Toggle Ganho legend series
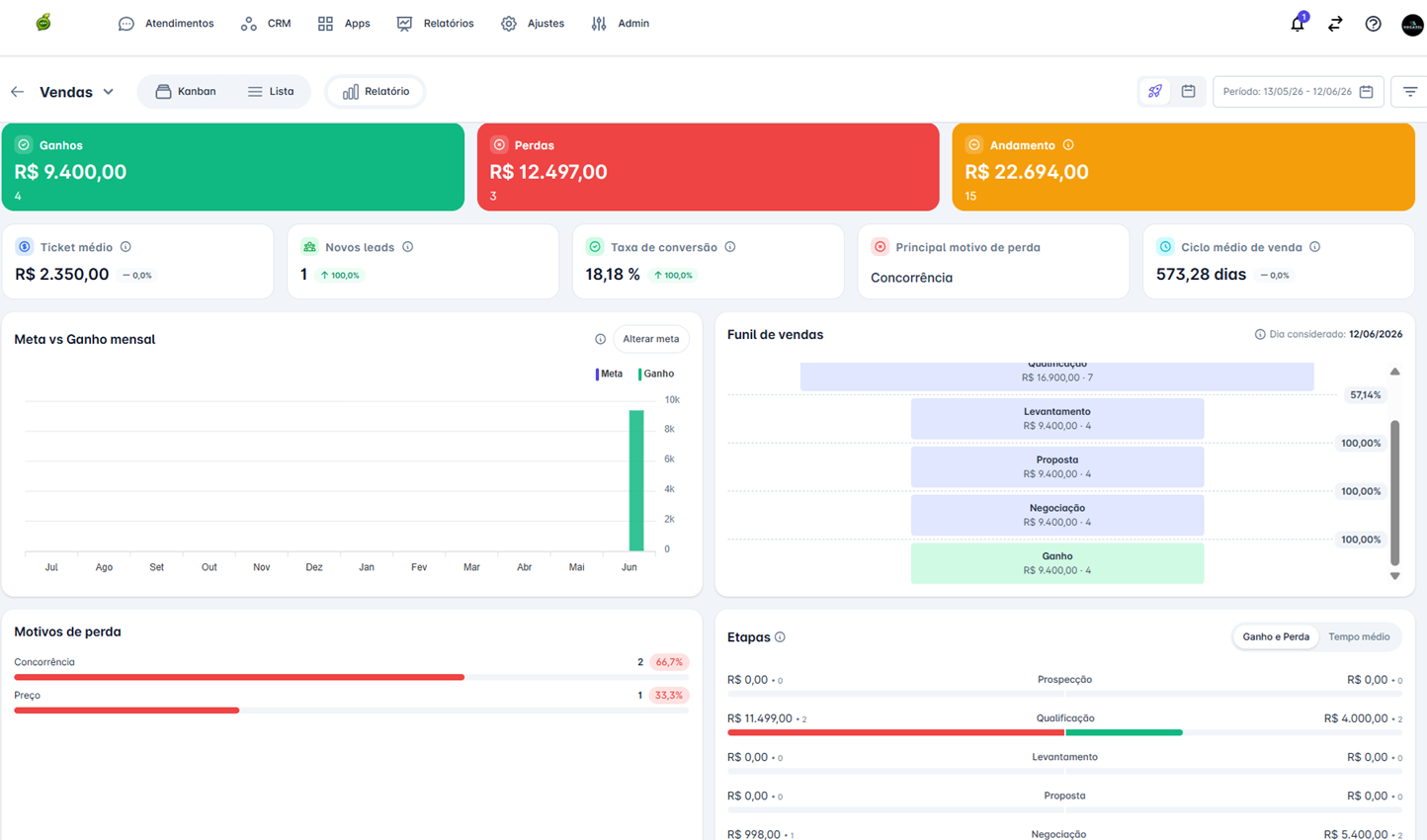Image resolution: width=1427 pixels, height=840 pixels. 656,374
